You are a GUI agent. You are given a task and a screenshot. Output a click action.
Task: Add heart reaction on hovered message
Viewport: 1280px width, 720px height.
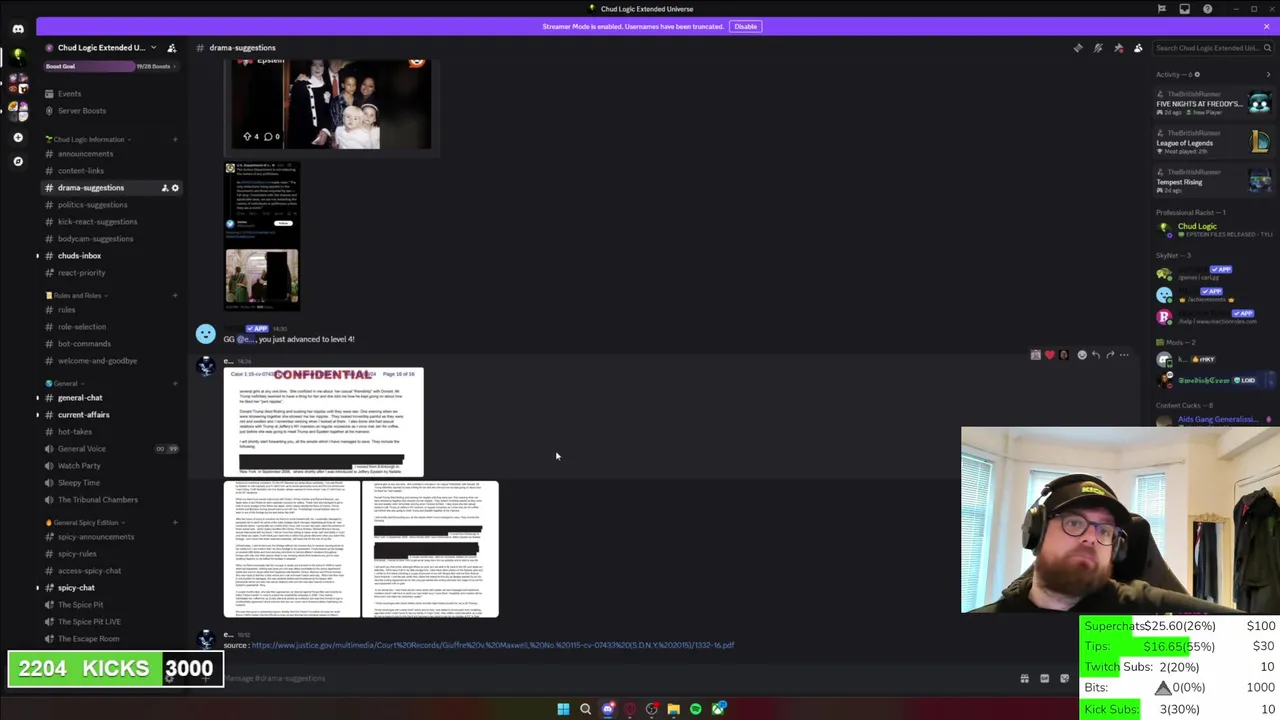click(x=1049, y=355)
